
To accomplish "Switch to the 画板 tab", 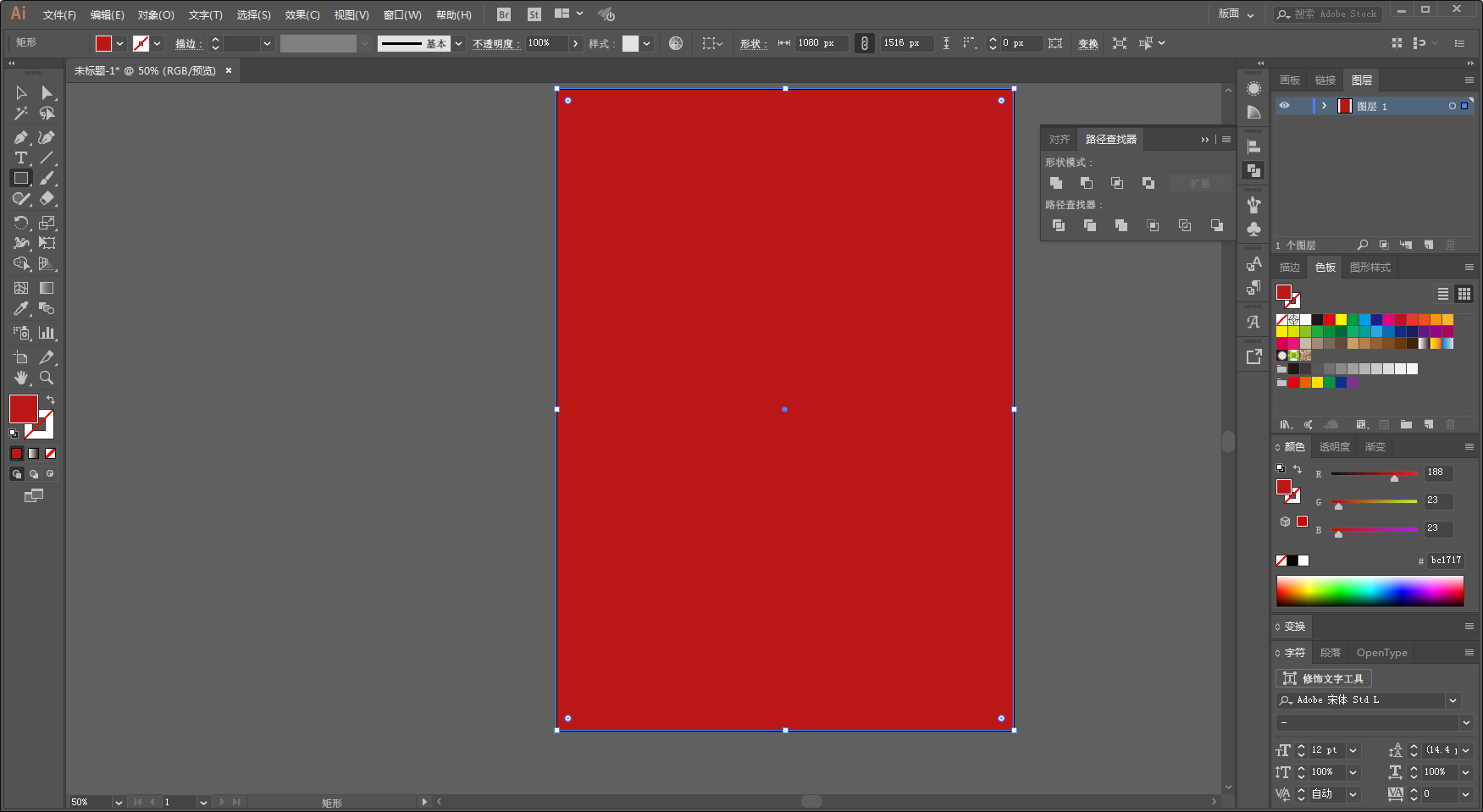I will click(x=1290, y=80).
